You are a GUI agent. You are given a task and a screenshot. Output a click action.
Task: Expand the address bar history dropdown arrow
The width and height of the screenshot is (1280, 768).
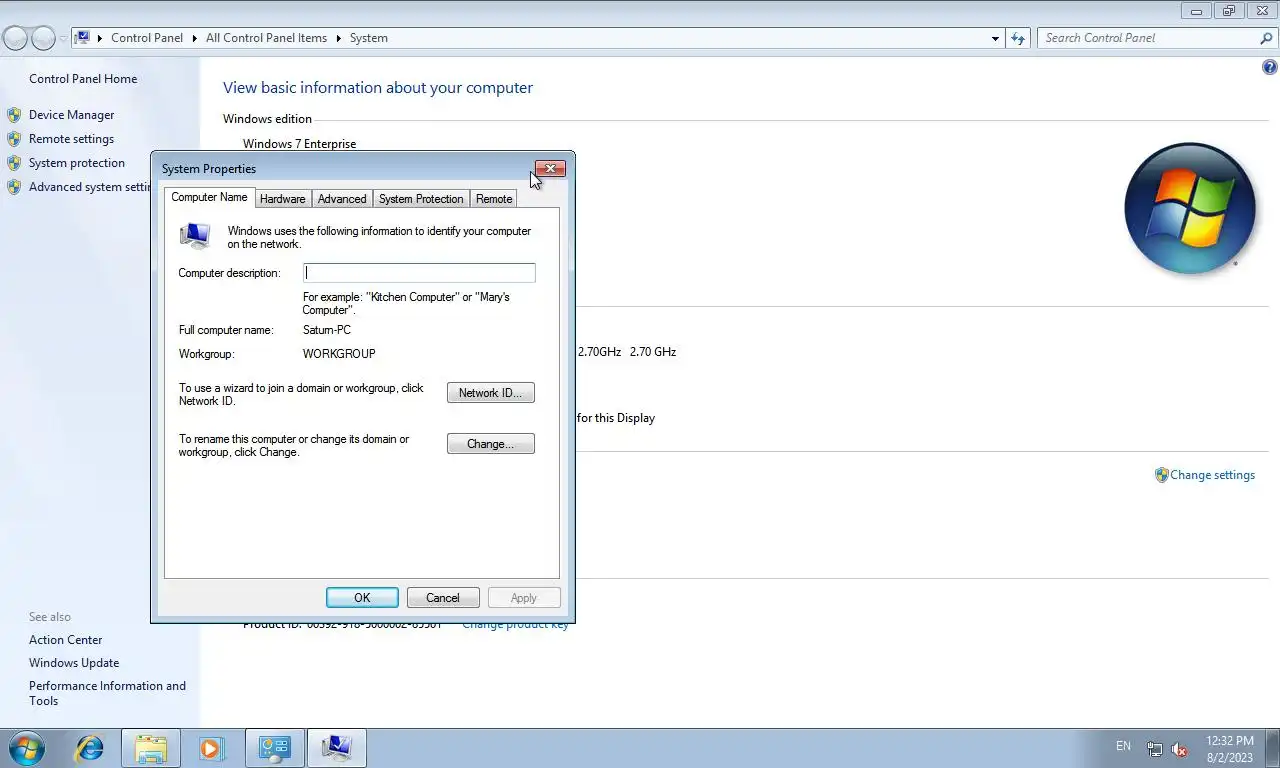click(x=995, y=38)
